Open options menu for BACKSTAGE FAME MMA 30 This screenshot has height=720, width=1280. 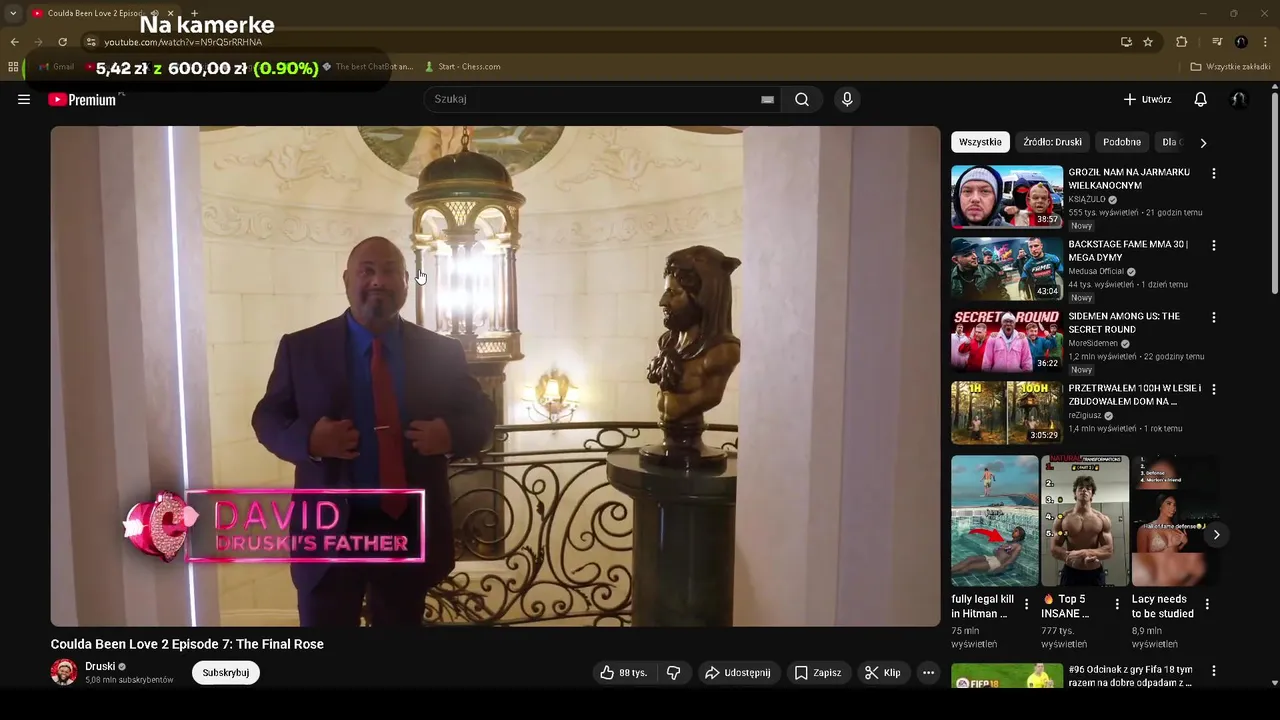pyautogui.click(x=1214, y=245)
